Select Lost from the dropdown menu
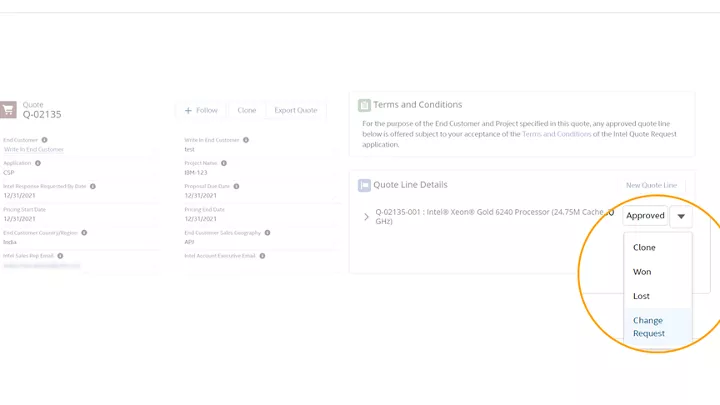The image size is (720, 405). [658, 296]
